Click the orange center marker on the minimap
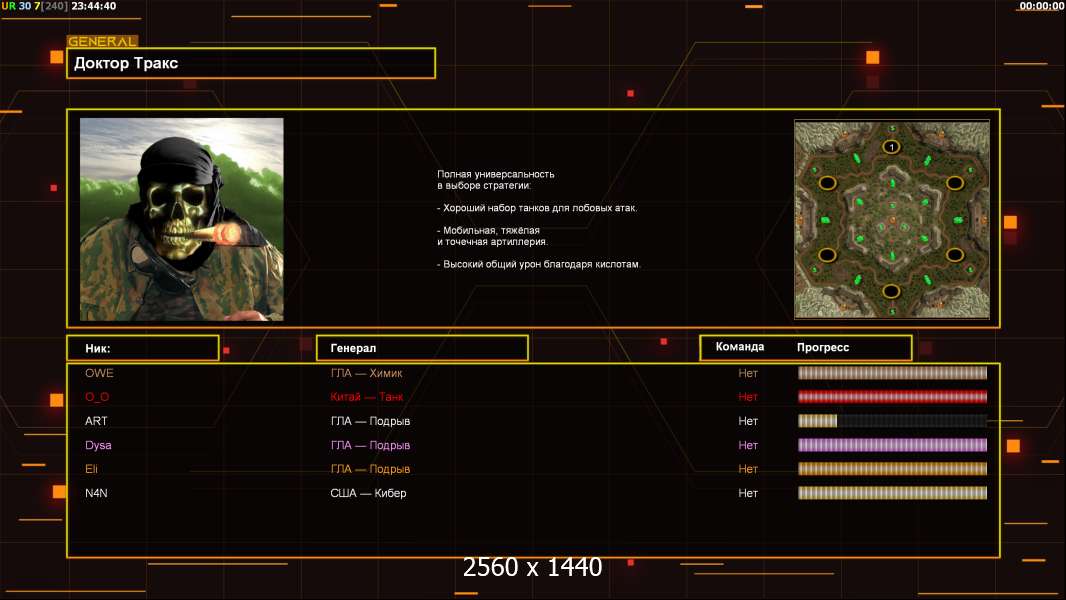Viewport: 1066px width, 600px height. pos(891,219)
